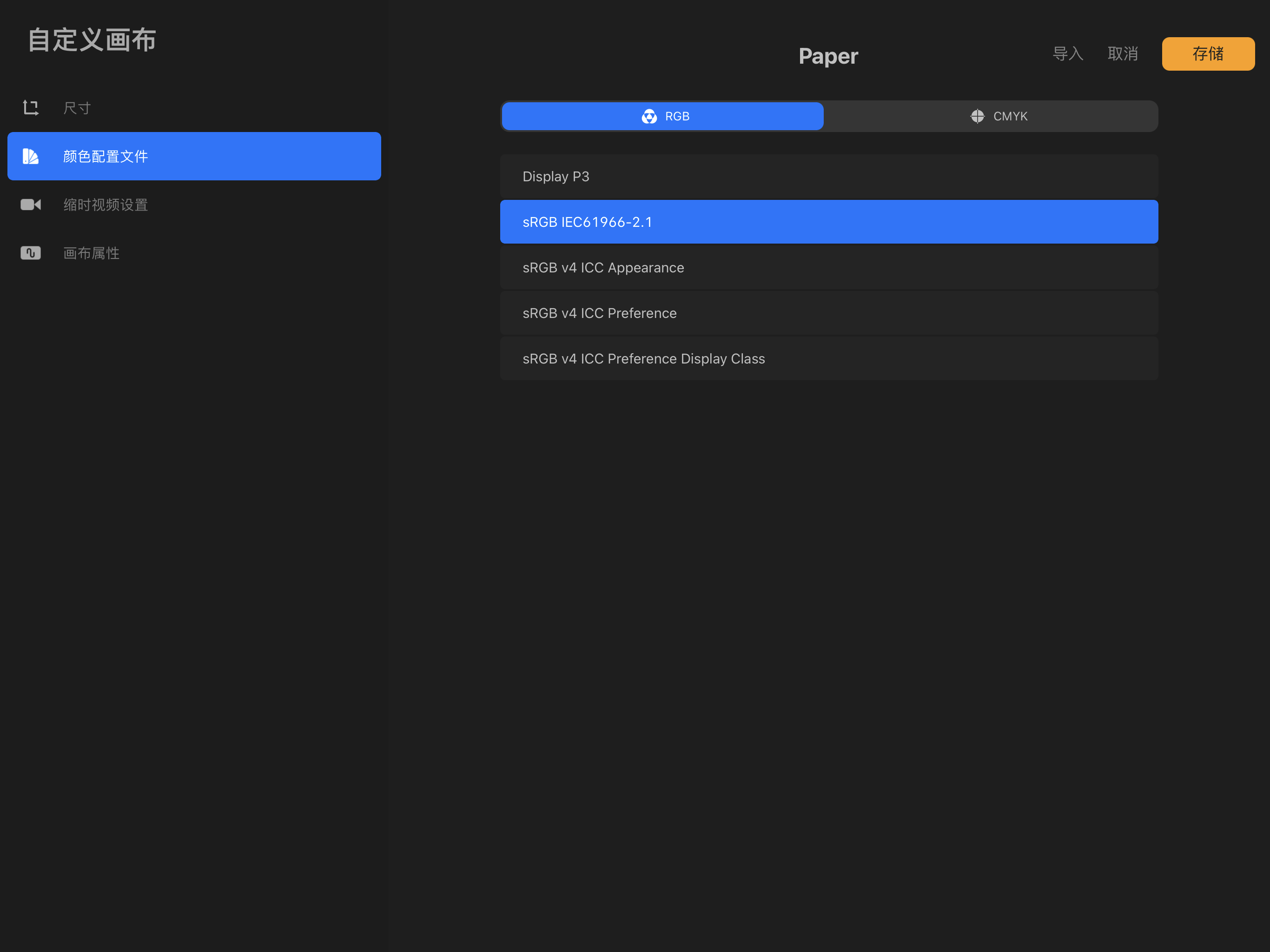The height and width of the screenshot is (952, 1270).
Task: Click the CMYK crosshair icon
Action: (x=977, y=117)
